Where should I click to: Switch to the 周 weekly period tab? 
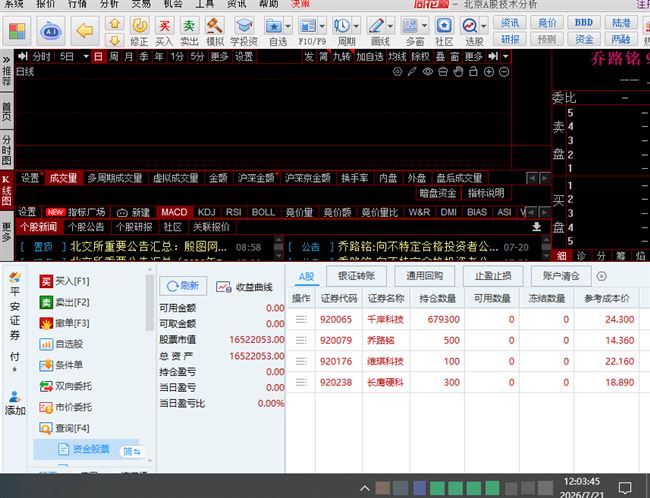point(114,56)
